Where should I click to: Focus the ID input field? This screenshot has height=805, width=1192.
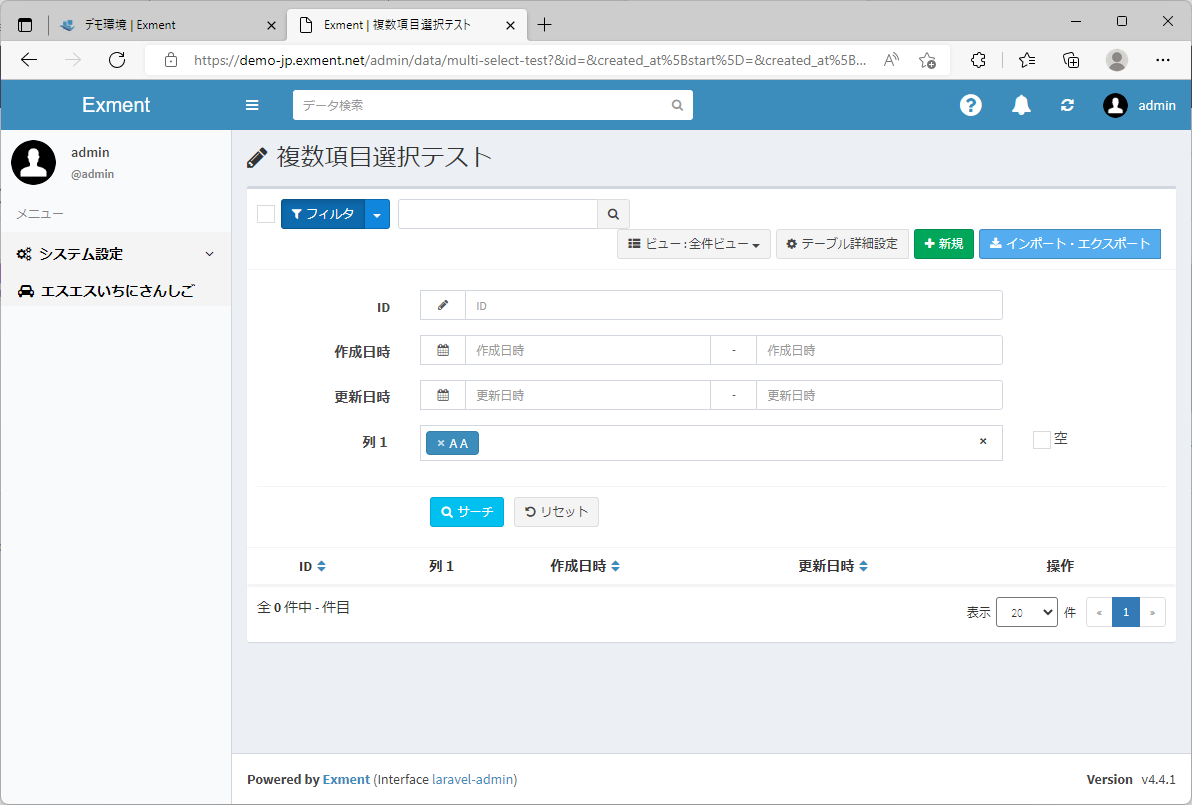[734, 306]
